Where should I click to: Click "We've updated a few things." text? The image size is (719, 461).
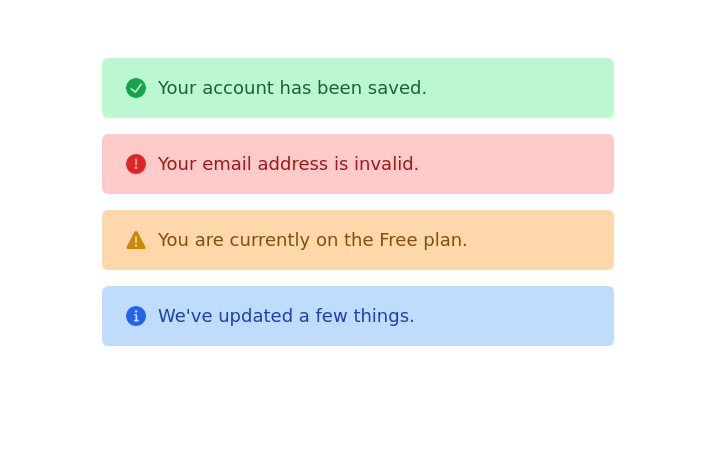[286, 317]
